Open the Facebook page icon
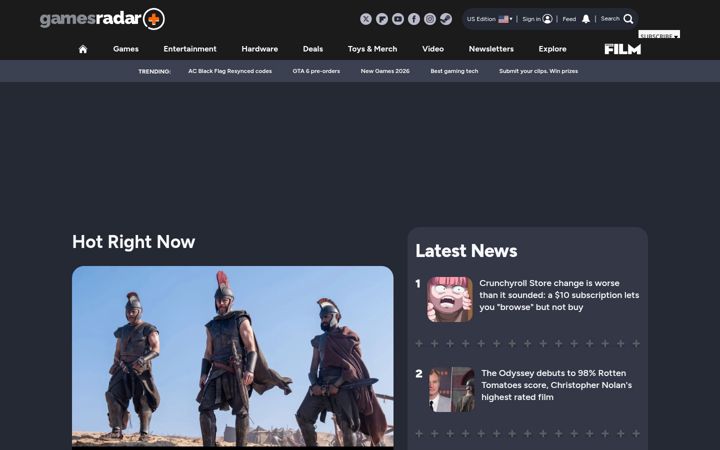 tap(414, 19)
